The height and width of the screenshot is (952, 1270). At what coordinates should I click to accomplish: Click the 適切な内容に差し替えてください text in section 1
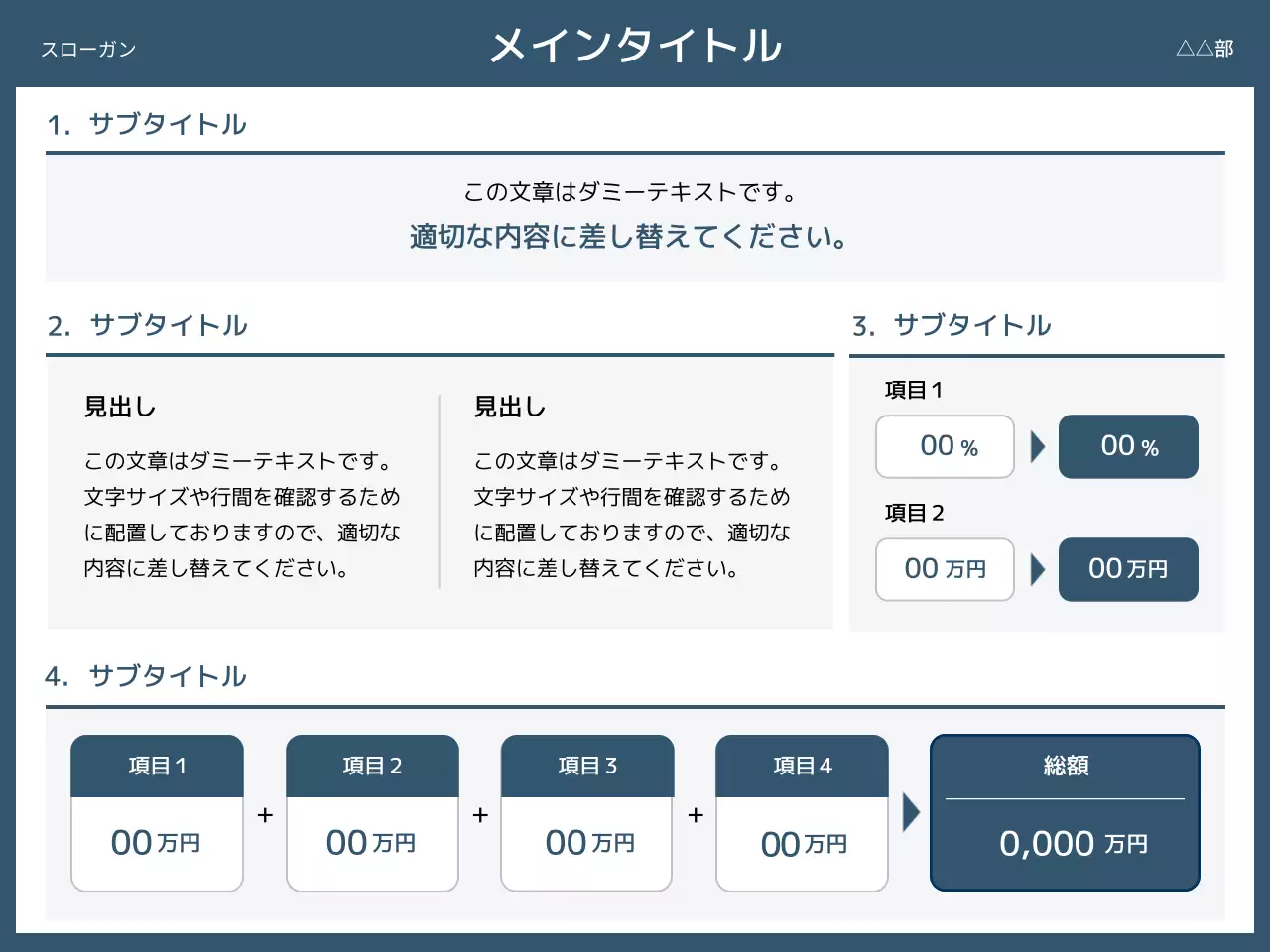tap(628, 237)
